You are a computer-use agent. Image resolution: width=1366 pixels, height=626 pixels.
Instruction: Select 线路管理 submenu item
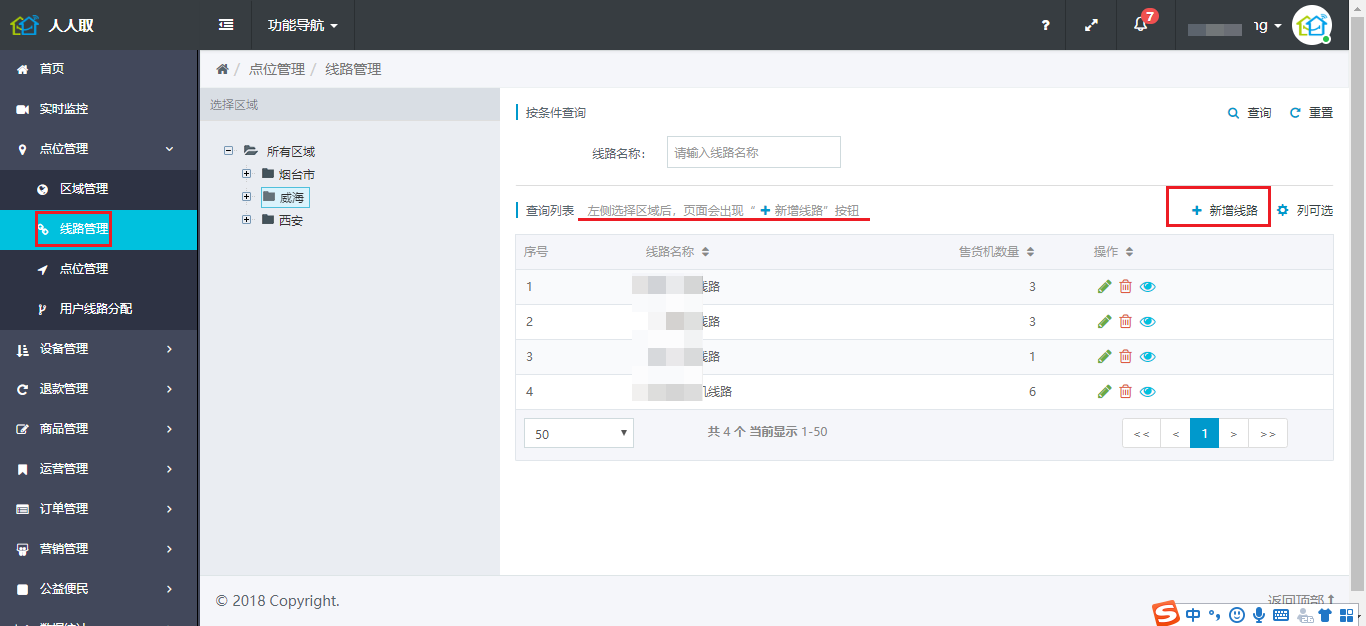click(98, 229)
